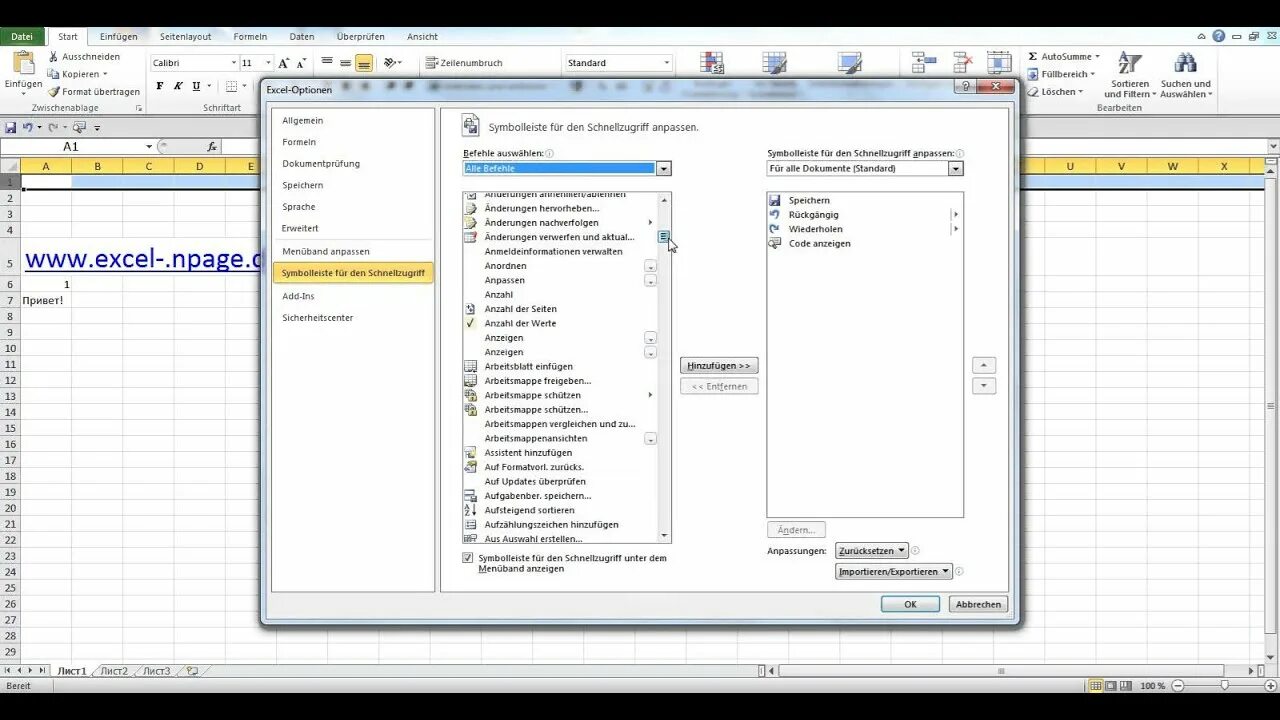Open the Kopieren dropdown arrow
This screenshot has height=720, width=1280.
click(x=107, y=75)
